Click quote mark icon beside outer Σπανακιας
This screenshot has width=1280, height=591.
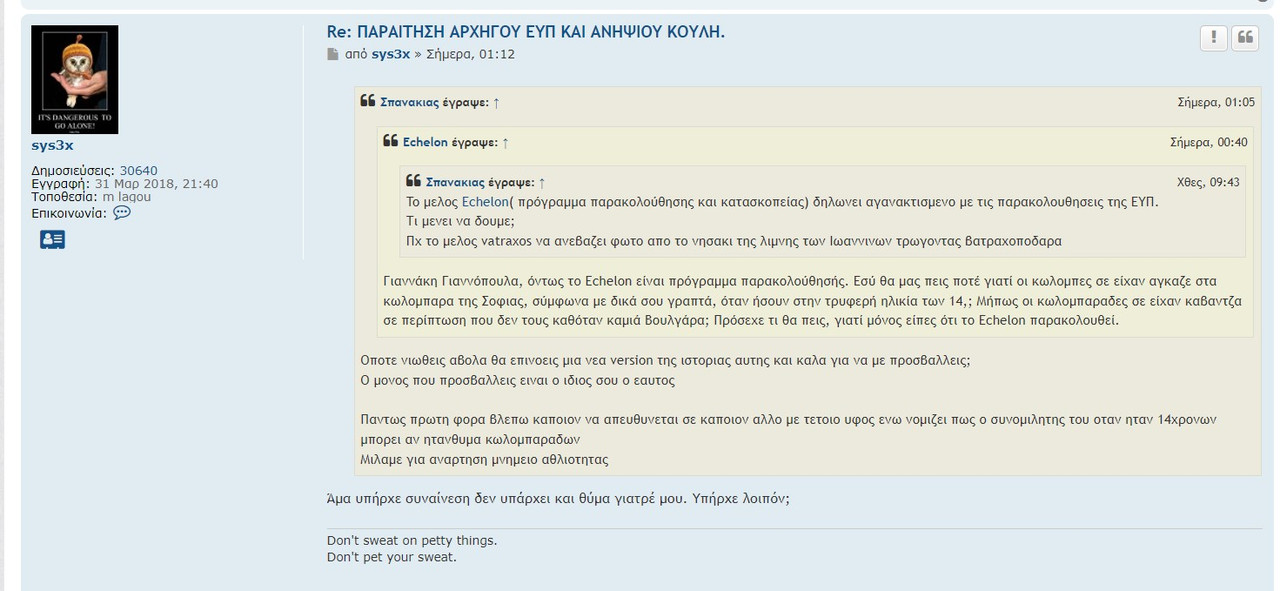point(368,101)
